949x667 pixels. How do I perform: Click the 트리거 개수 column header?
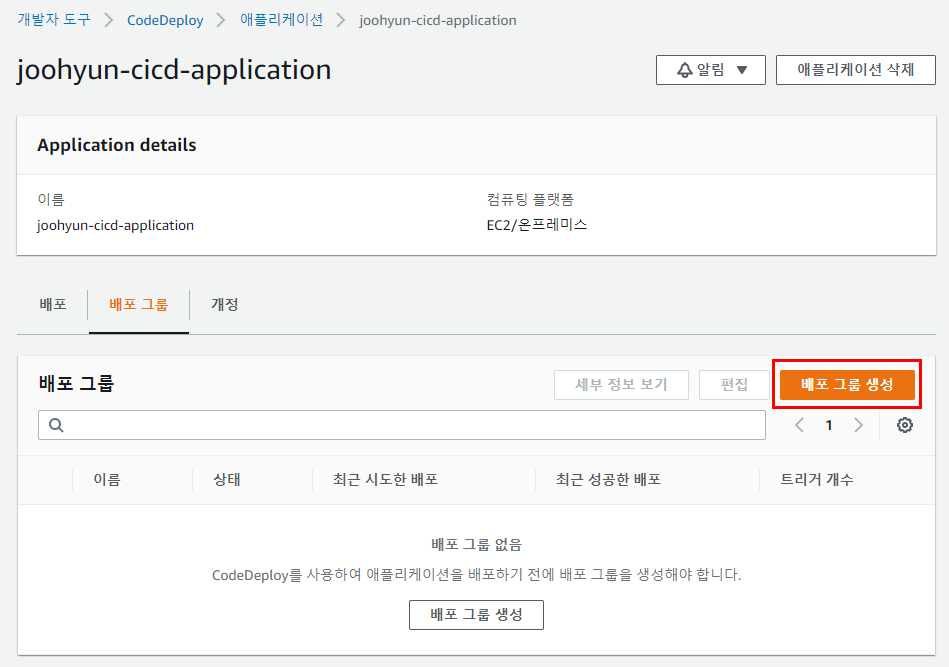click(816, 479)
